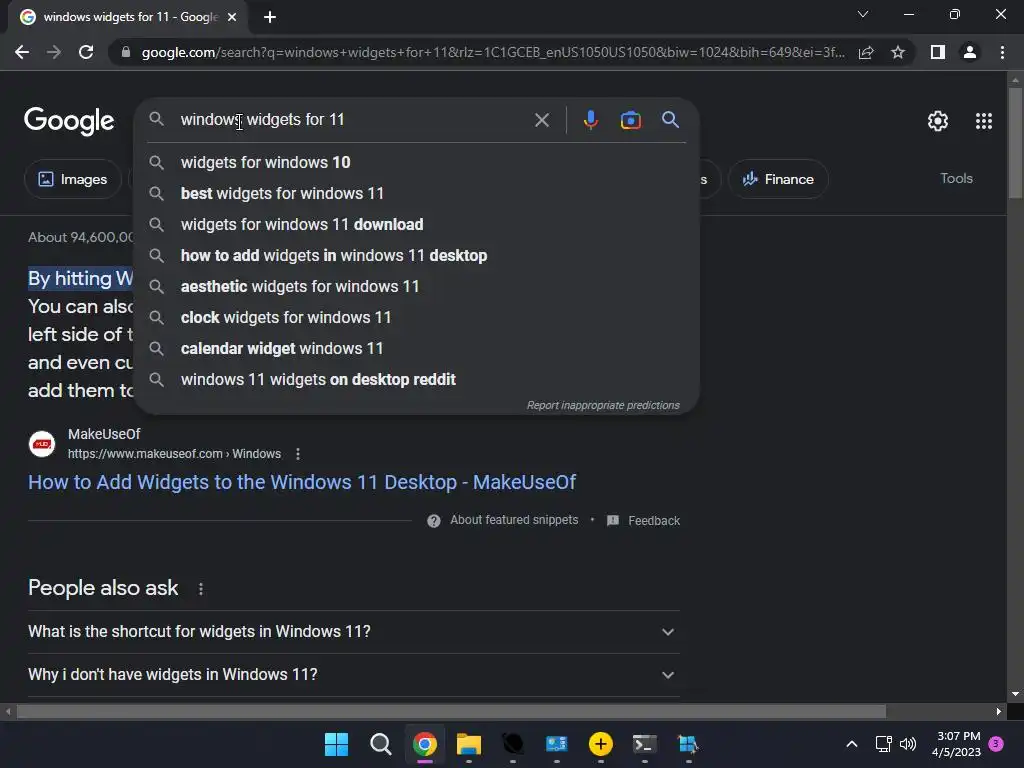Reload the current page

coord(86,52)
